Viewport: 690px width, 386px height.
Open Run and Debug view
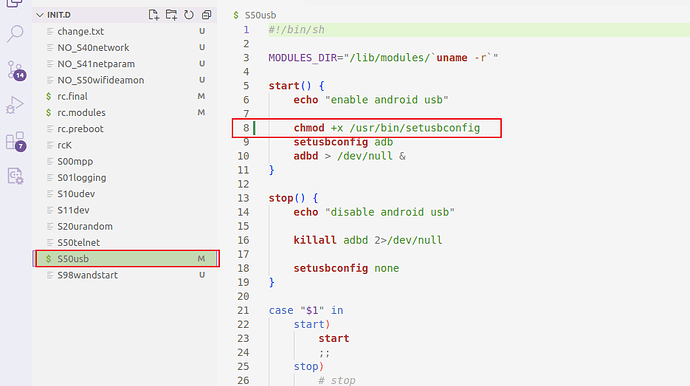pyautogui.click(x=15, y=105)
